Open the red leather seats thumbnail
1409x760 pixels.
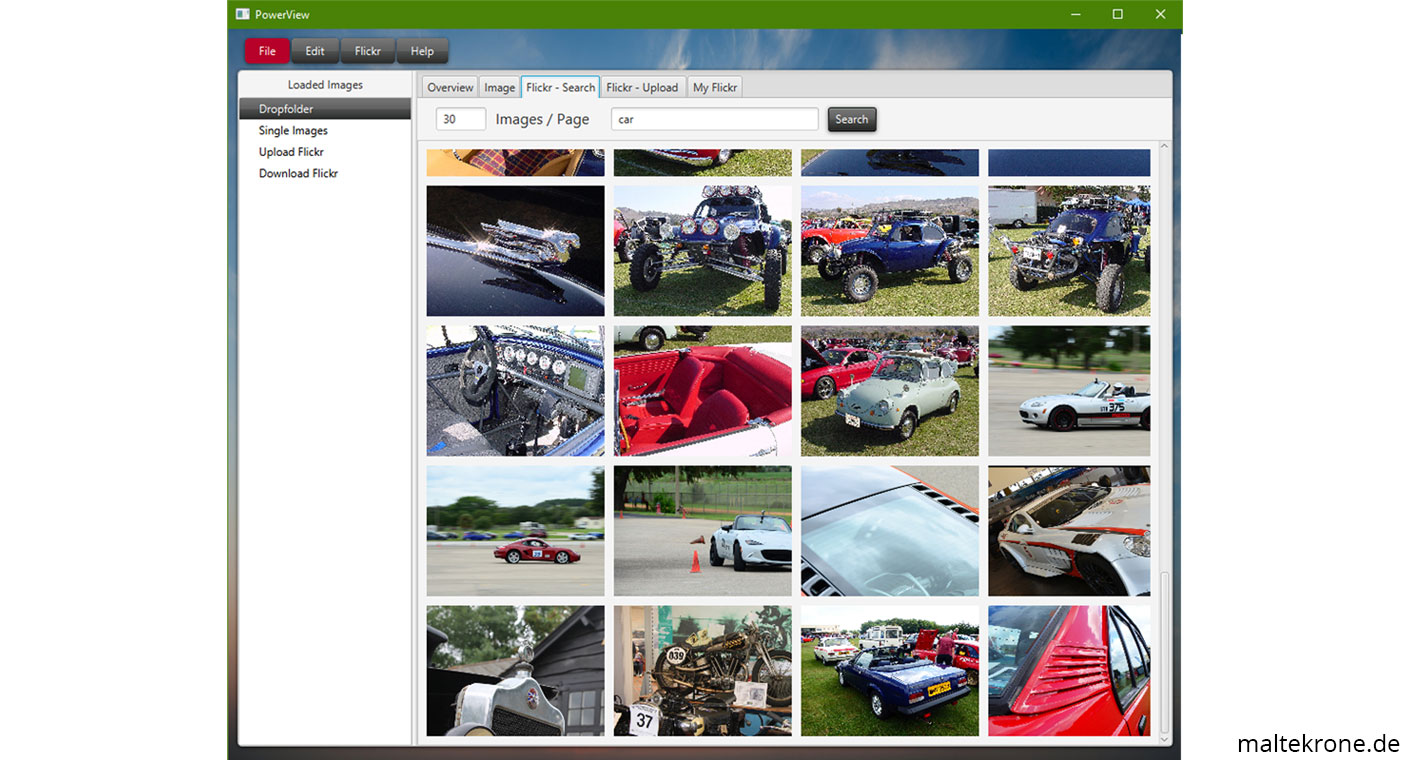click(703, 391)
